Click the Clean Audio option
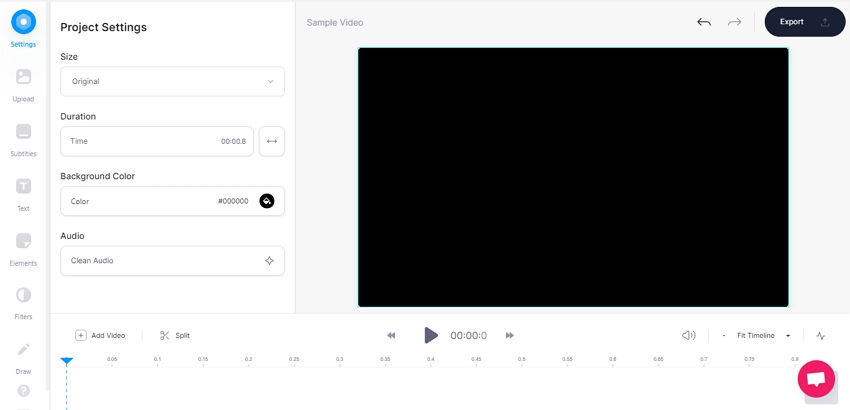The height and width of the screenshot is (410, 850). (x=172, y=261)
